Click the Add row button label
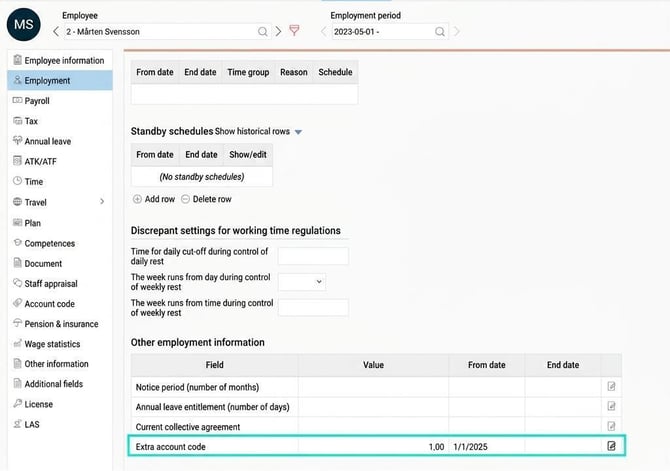 pyautogui.click(x=159, y=199)
